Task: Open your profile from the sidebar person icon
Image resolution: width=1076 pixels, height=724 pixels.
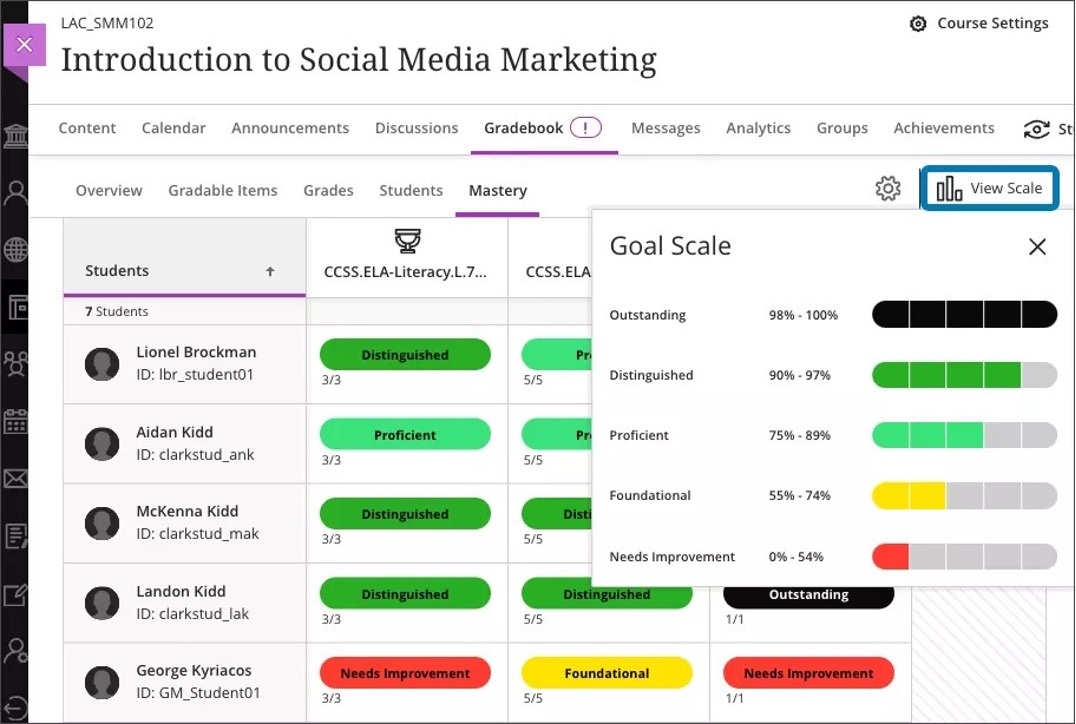Action: [15, 193]
